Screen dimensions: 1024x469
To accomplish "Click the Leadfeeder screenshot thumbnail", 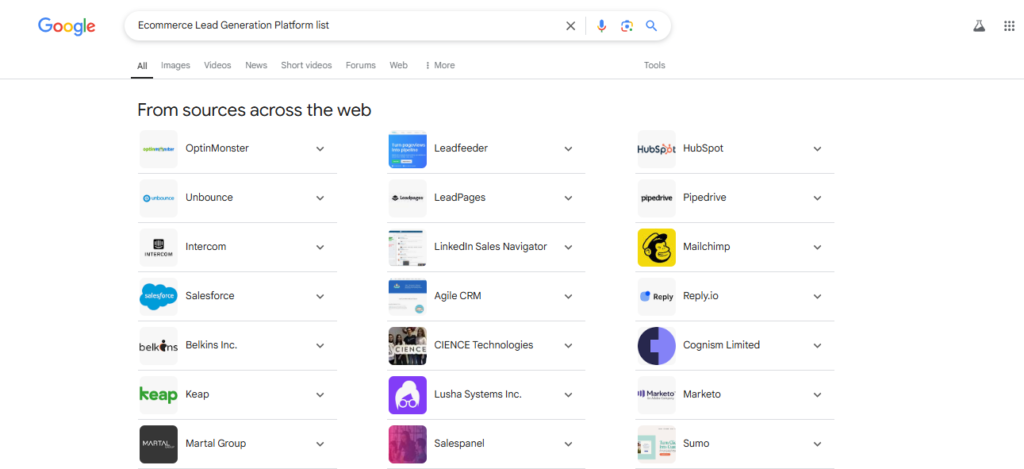I will coord(407,149).
